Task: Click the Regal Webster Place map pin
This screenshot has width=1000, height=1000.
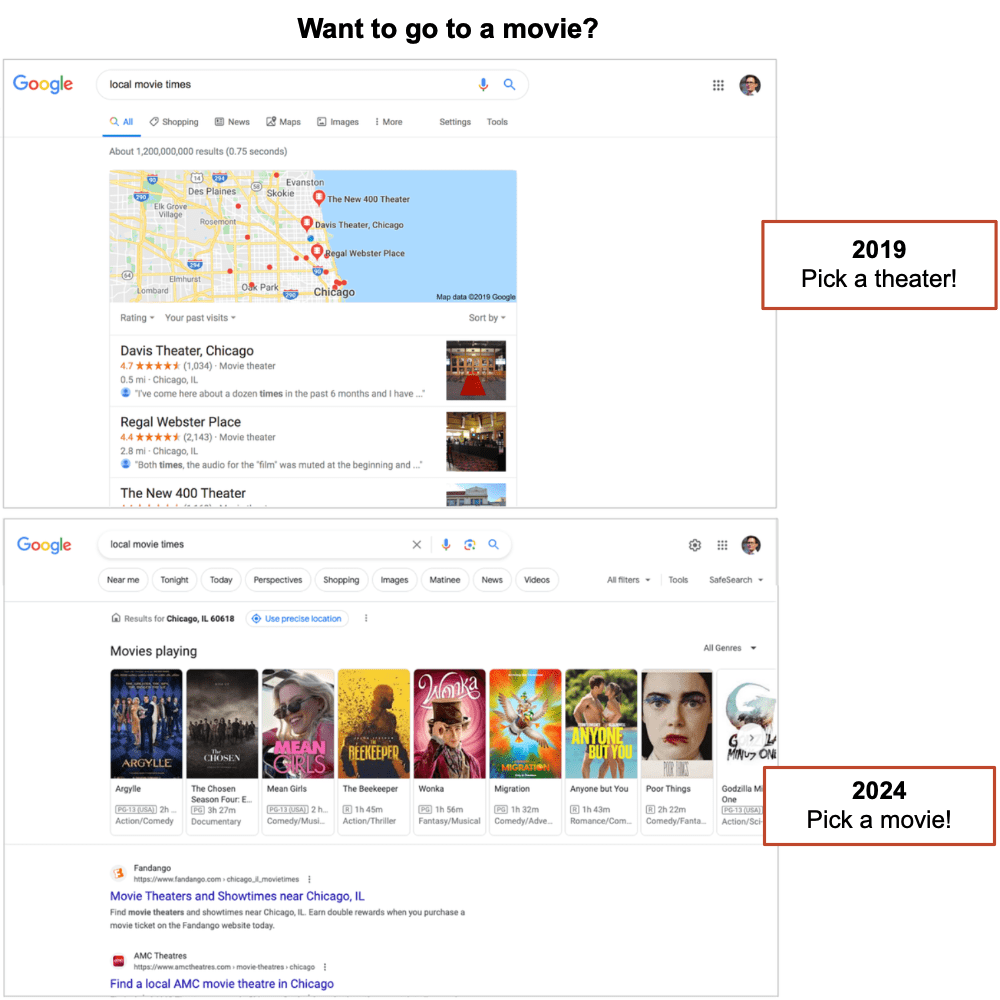Action: click(x=316, y=251)
